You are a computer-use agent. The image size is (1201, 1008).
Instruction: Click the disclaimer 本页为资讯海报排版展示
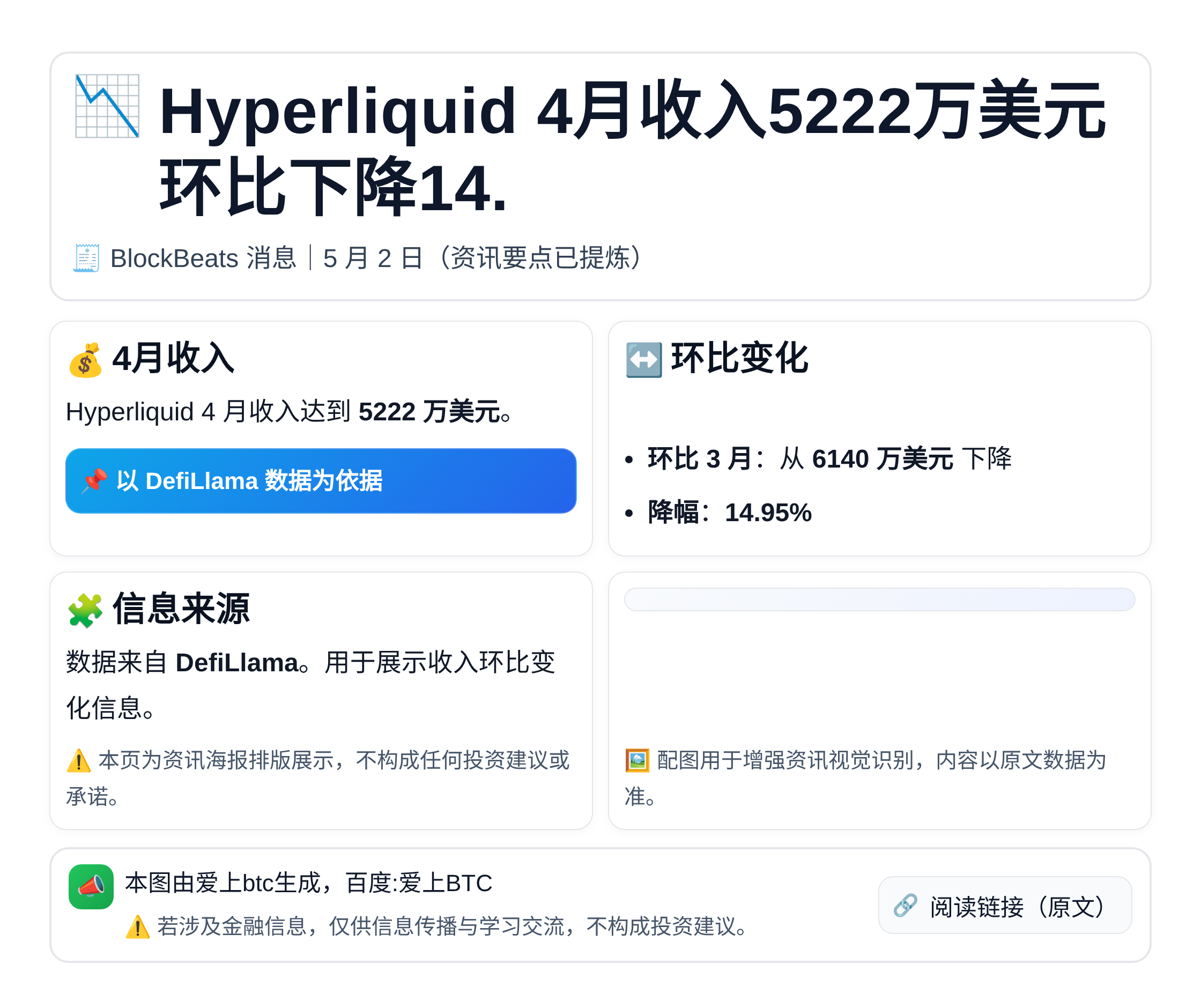pos(318,778)
